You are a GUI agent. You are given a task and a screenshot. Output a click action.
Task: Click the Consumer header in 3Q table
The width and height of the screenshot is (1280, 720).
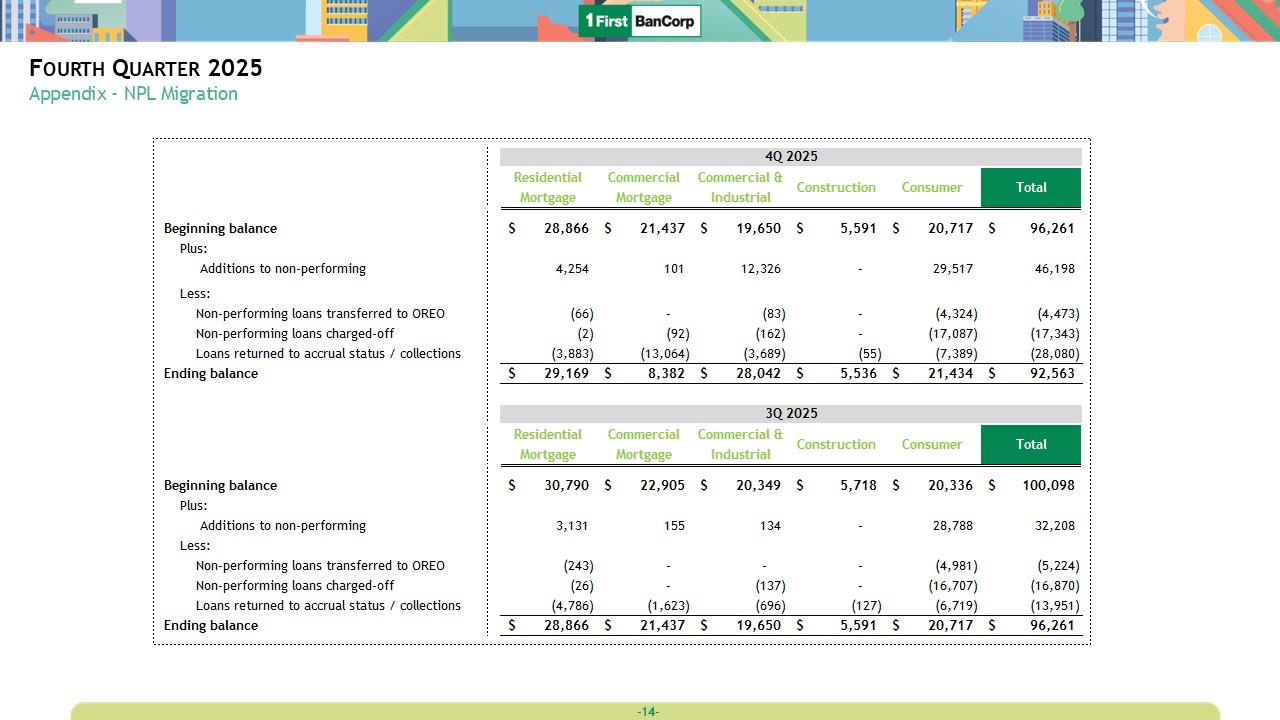pyautogui.click(x=931, y=445)
